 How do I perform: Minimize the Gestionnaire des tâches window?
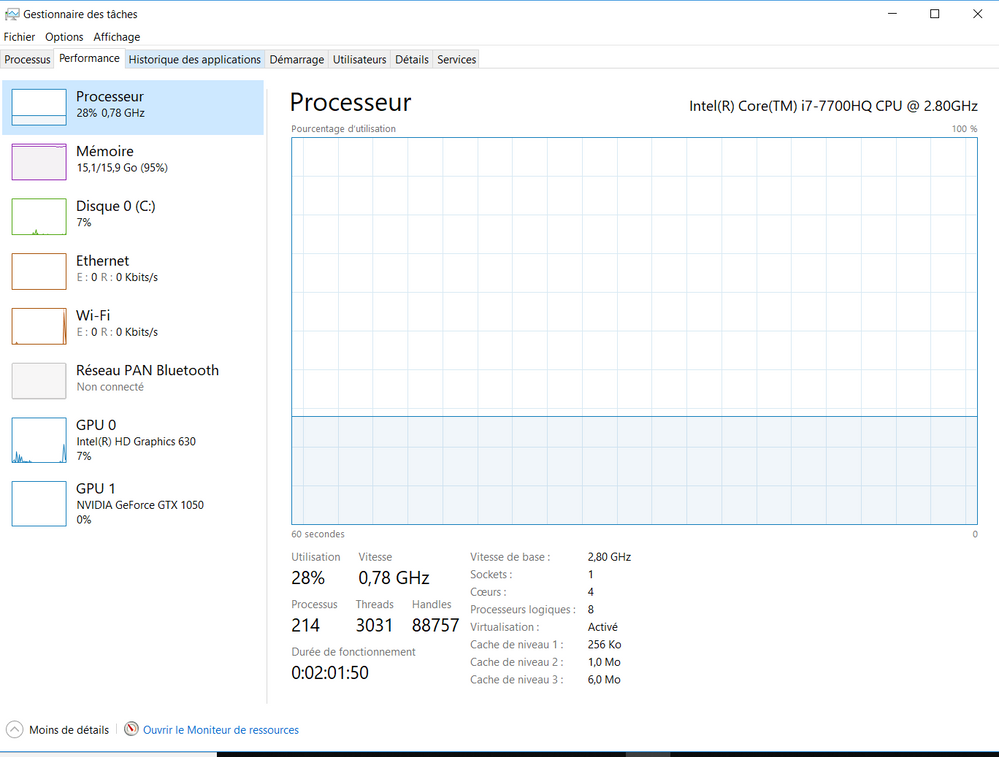pos(892,13)
